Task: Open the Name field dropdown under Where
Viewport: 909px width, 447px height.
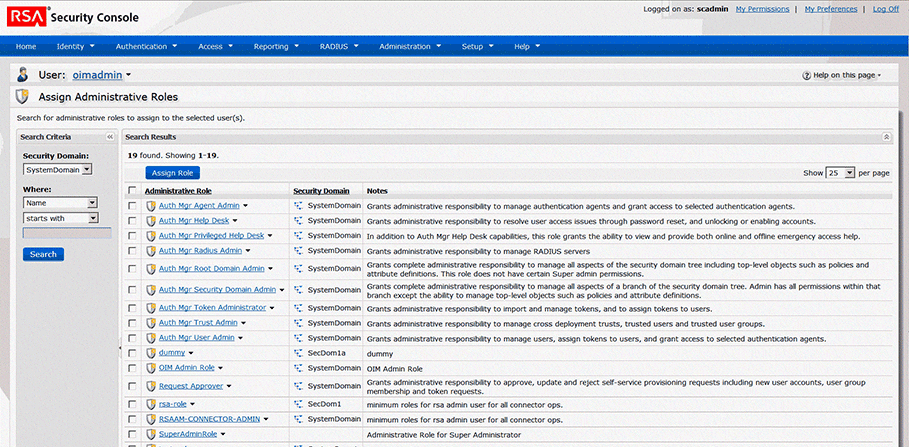Action: coord(60,203)
